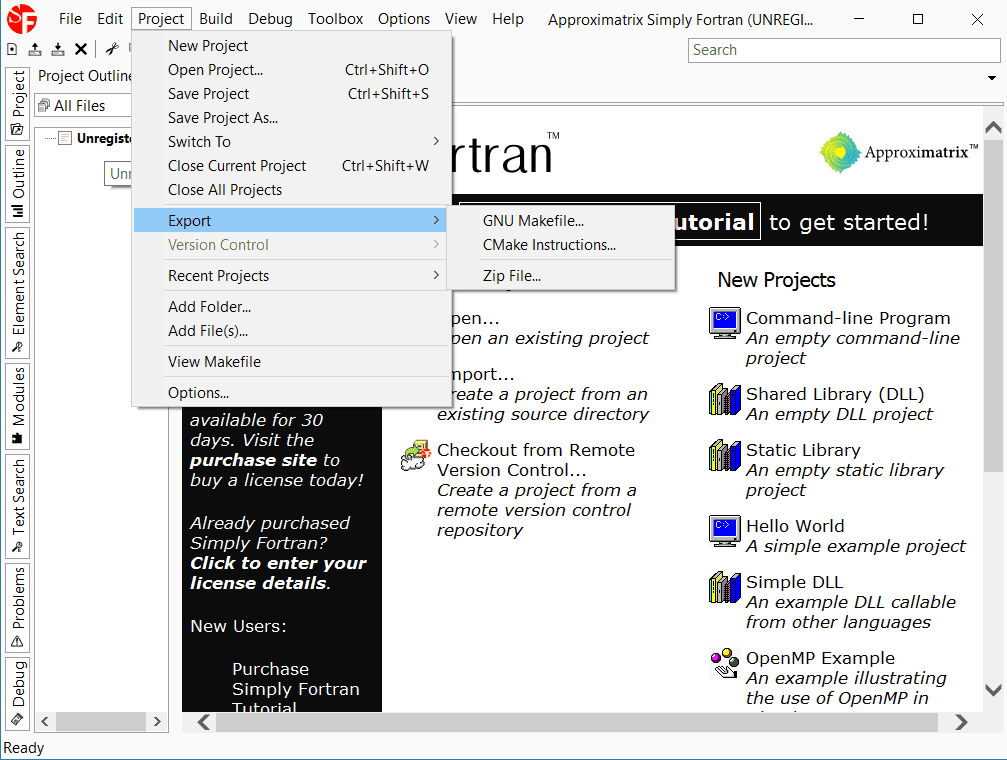Open the Build menu
Screen dimensions: 1007x760
point(216,19)
